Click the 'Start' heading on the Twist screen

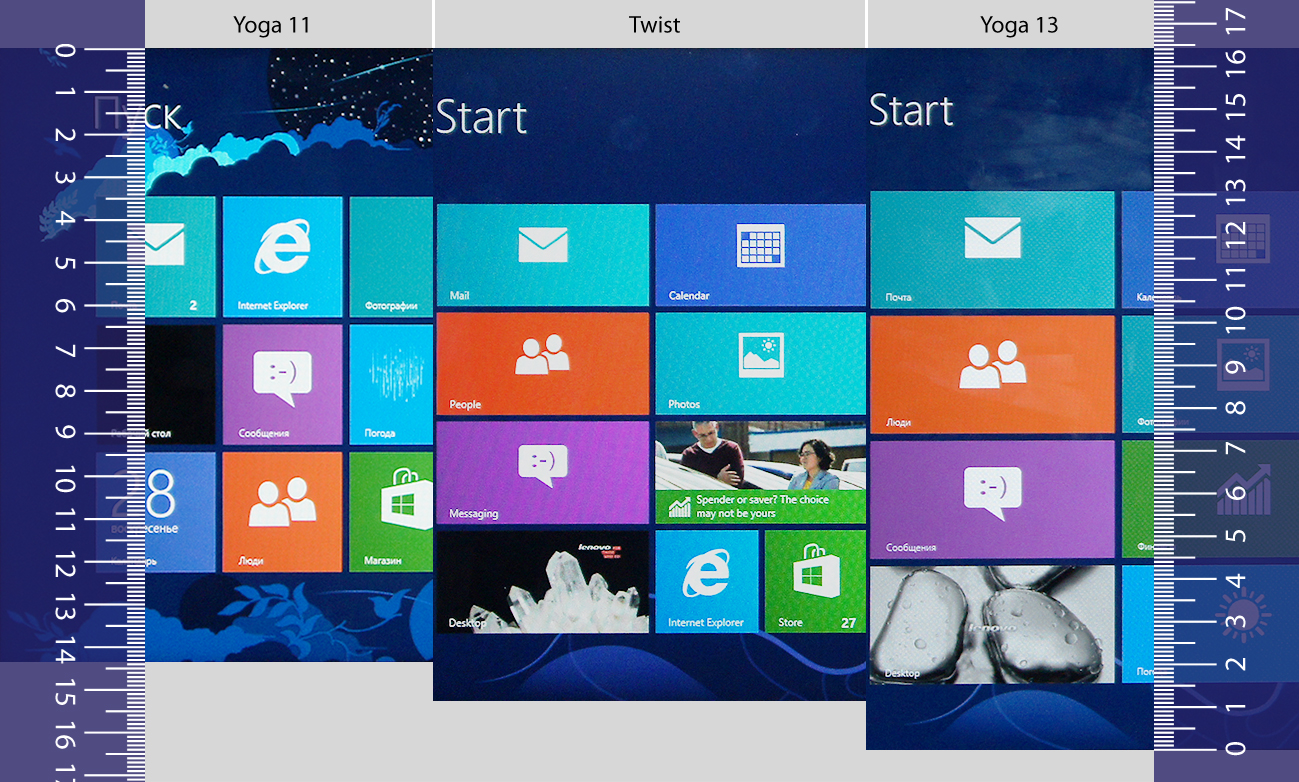click(x=482, y=117)
